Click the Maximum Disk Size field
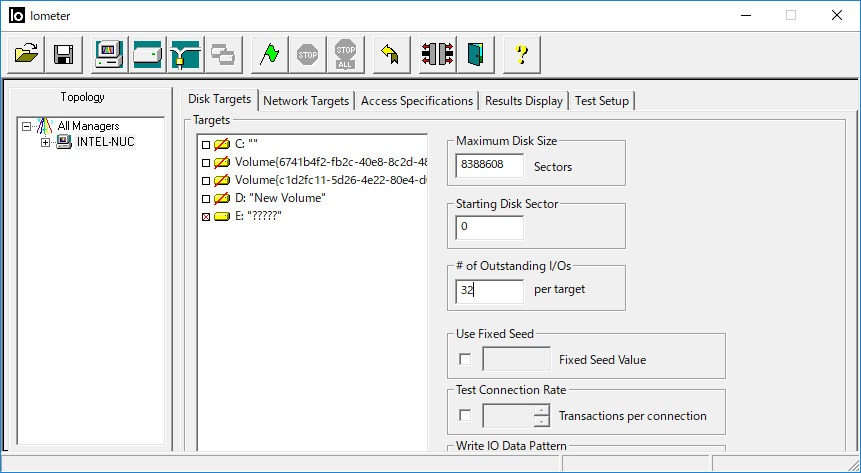 click(x=489, y=166)
